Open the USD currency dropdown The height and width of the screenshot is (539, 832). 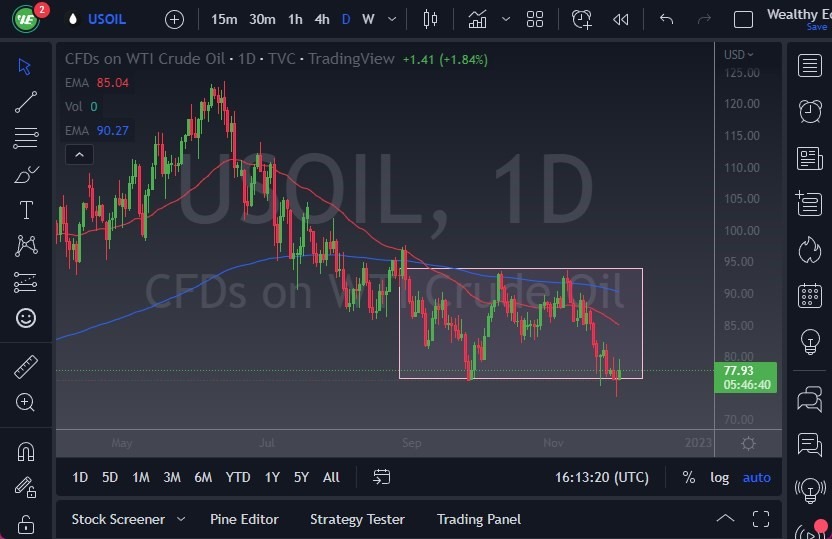[x=739, y=54]
